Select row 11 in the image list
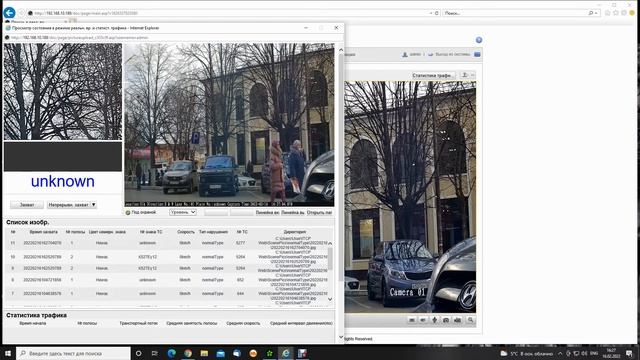 coord(168,243)
